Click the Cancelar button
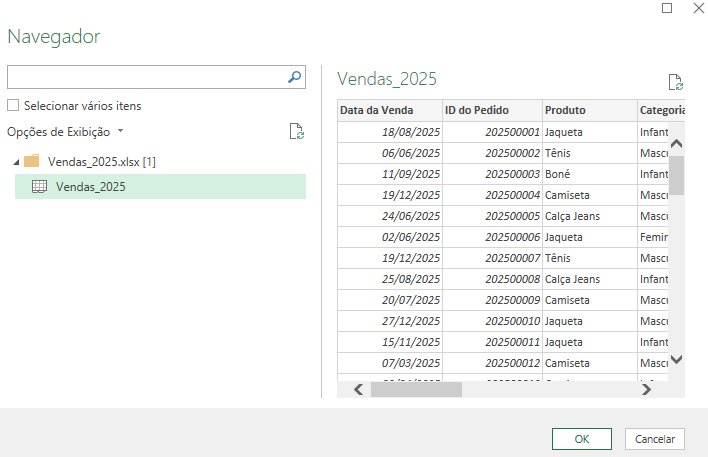Screen dimensions: 708x457 (x=655, y=439)
